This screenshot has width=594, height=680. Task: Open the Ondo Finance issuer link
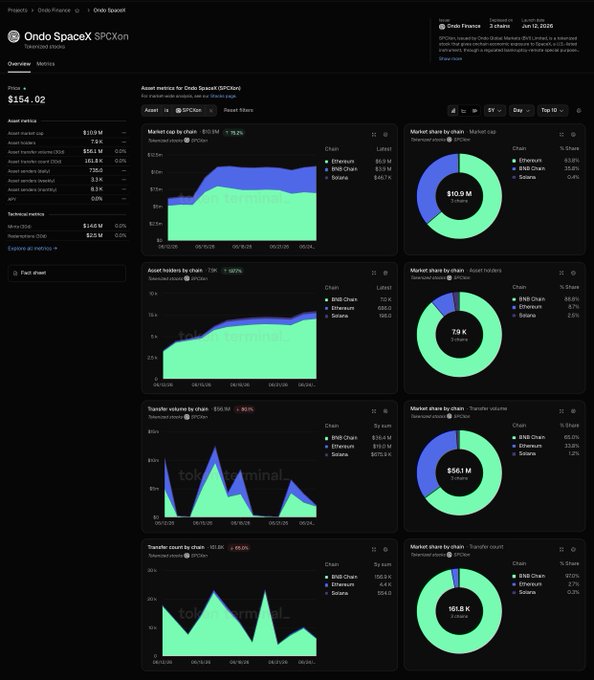coord(463,26)
